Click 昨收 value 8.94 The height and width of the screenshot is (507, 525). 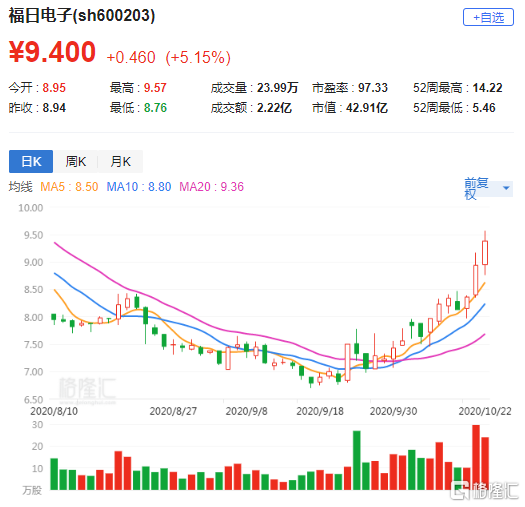54,108
